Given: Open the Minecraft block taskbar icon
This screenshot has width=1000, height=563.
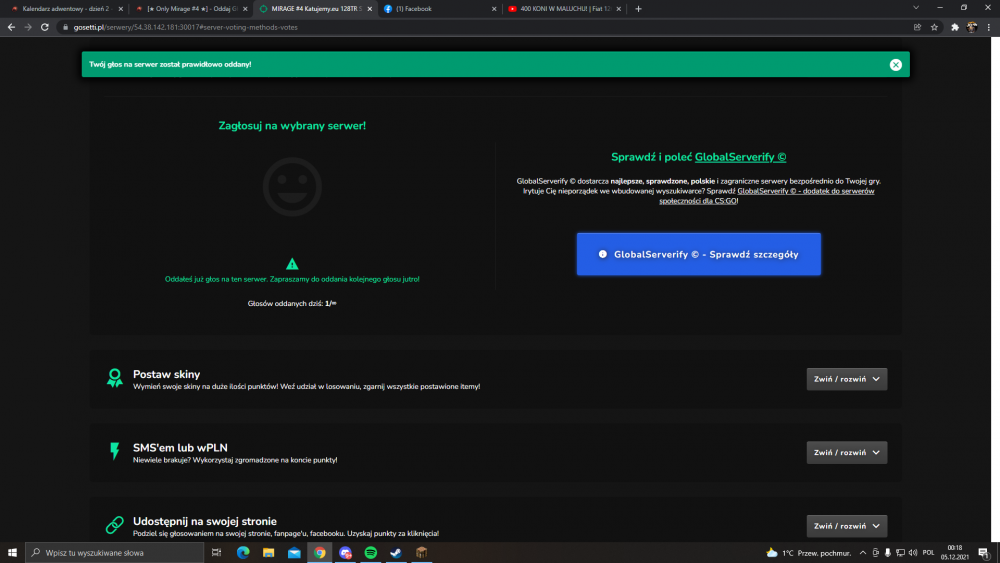Looking at the screenshot, I should (x=422, y=553).
